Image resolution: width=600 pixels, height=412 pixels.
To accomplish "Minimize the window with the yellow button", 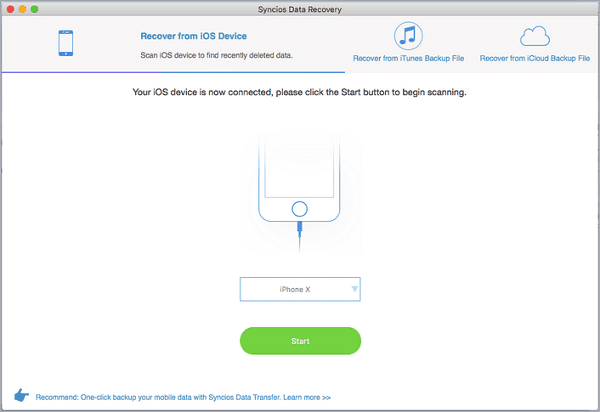I will [23, 9].
